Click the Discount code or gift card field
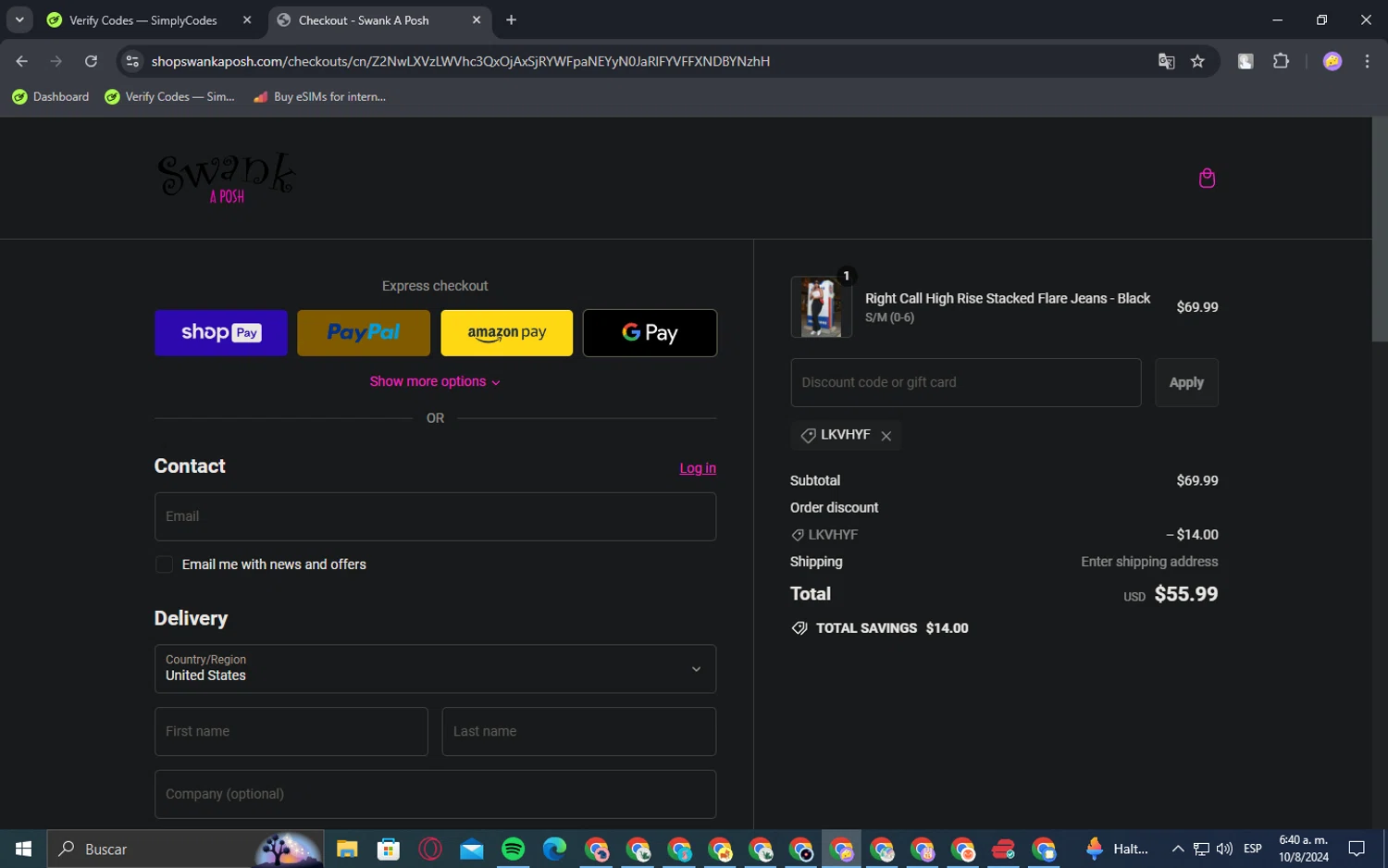 pos(966,382)
